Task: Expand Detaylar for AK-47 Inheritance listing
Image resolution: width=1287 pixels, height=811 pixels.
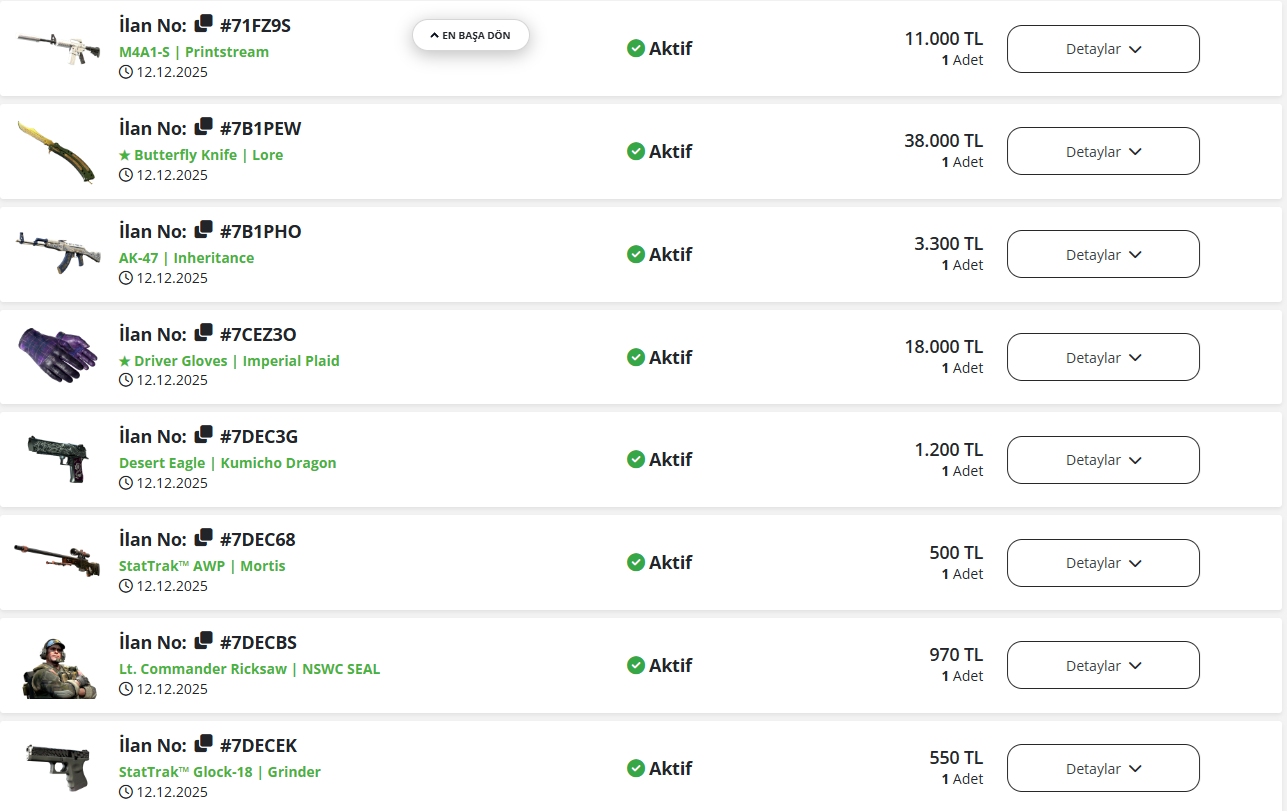Action: 1103,254
